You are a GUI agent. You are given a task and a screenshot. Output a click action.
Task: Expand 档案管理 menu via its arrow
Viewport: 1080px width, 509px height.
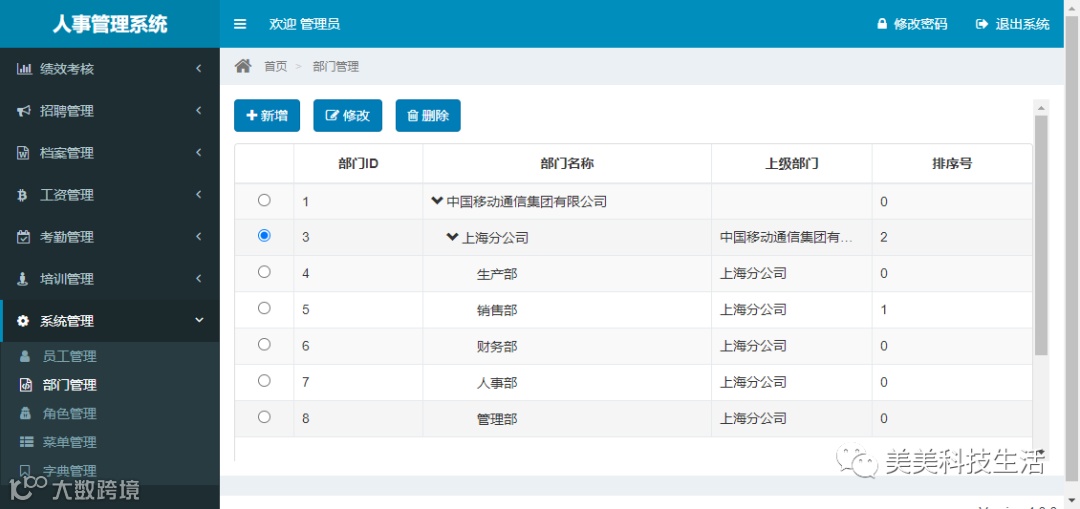pos(198,153)
